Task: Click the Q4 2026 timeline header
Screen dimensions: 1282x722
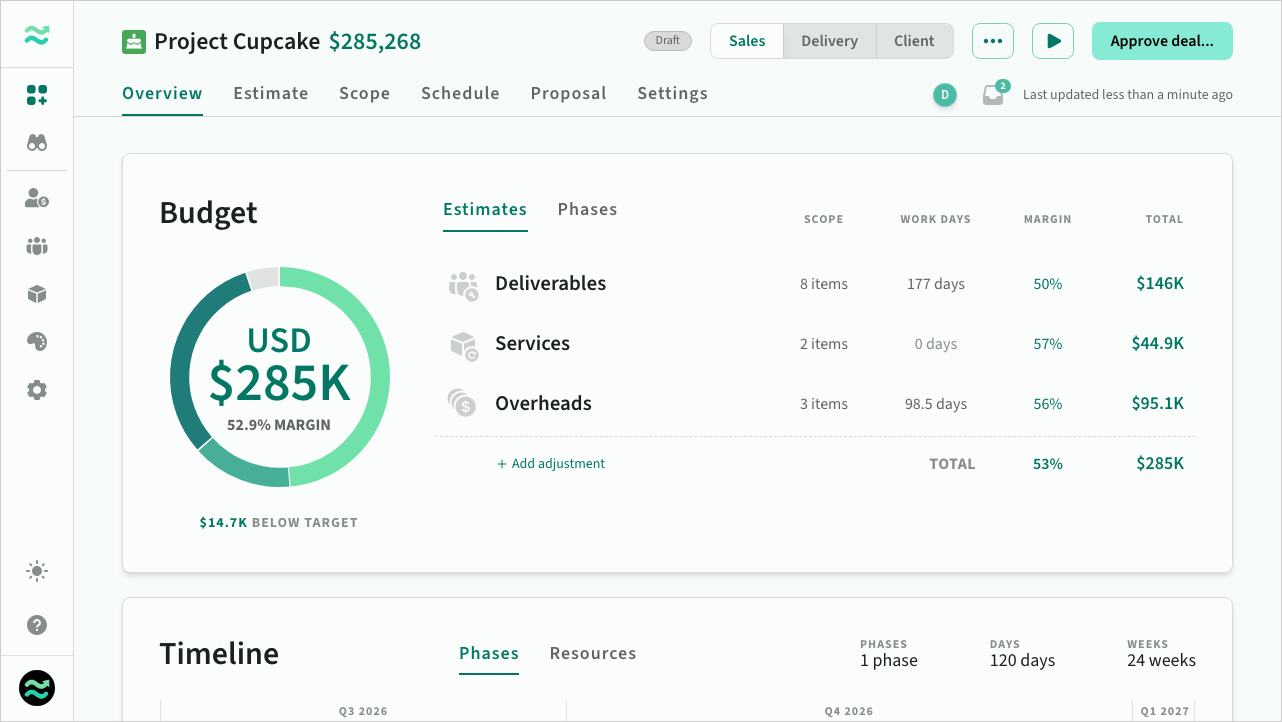Action: click(x=849, y=711)
